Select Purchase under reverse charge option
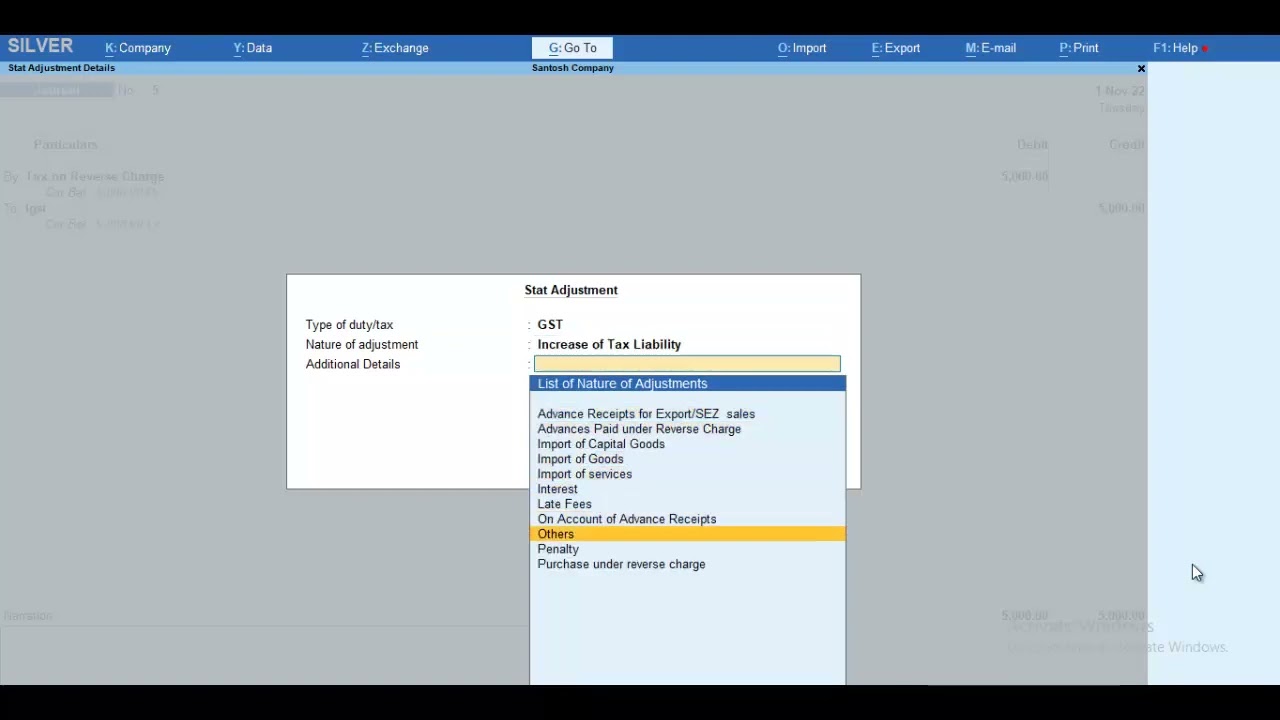Screen dimensions: 1280x720 [687, 564]
